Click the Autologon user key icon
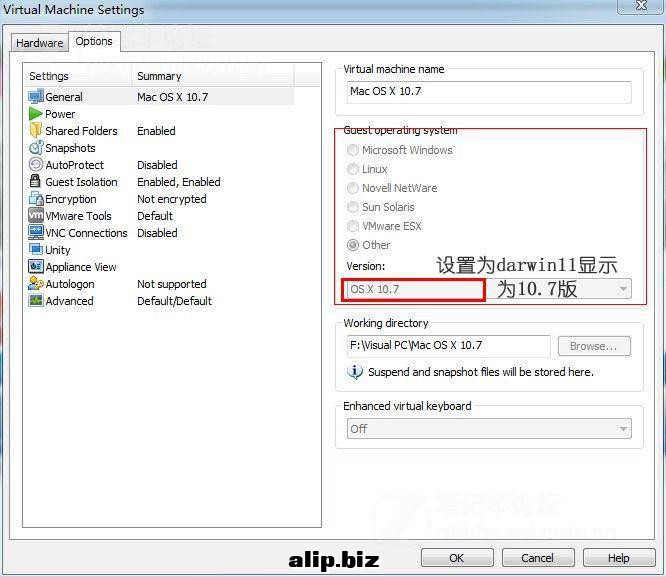Image resolution: width=666 pixels, height=577 pixels. point(36,283)
